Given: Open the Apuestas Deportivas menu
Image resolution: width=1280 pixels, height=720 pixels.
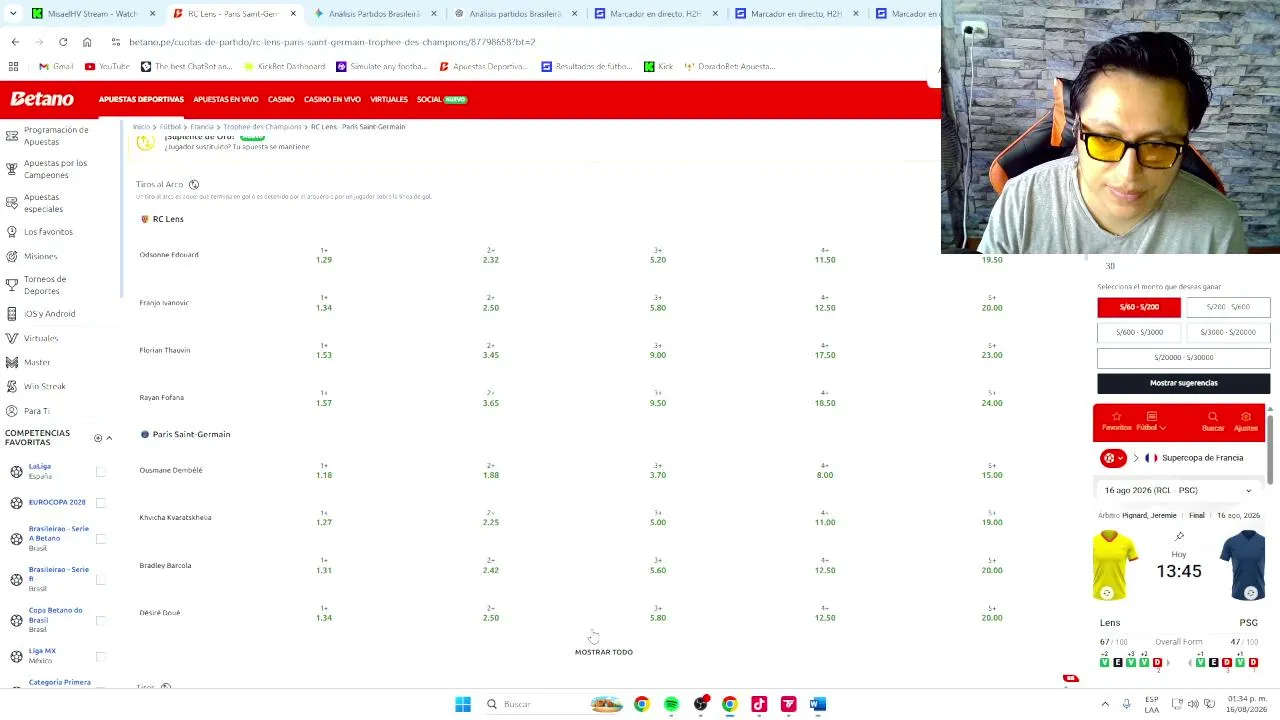Looking at the screenshot, I should [x=141, y=99].
